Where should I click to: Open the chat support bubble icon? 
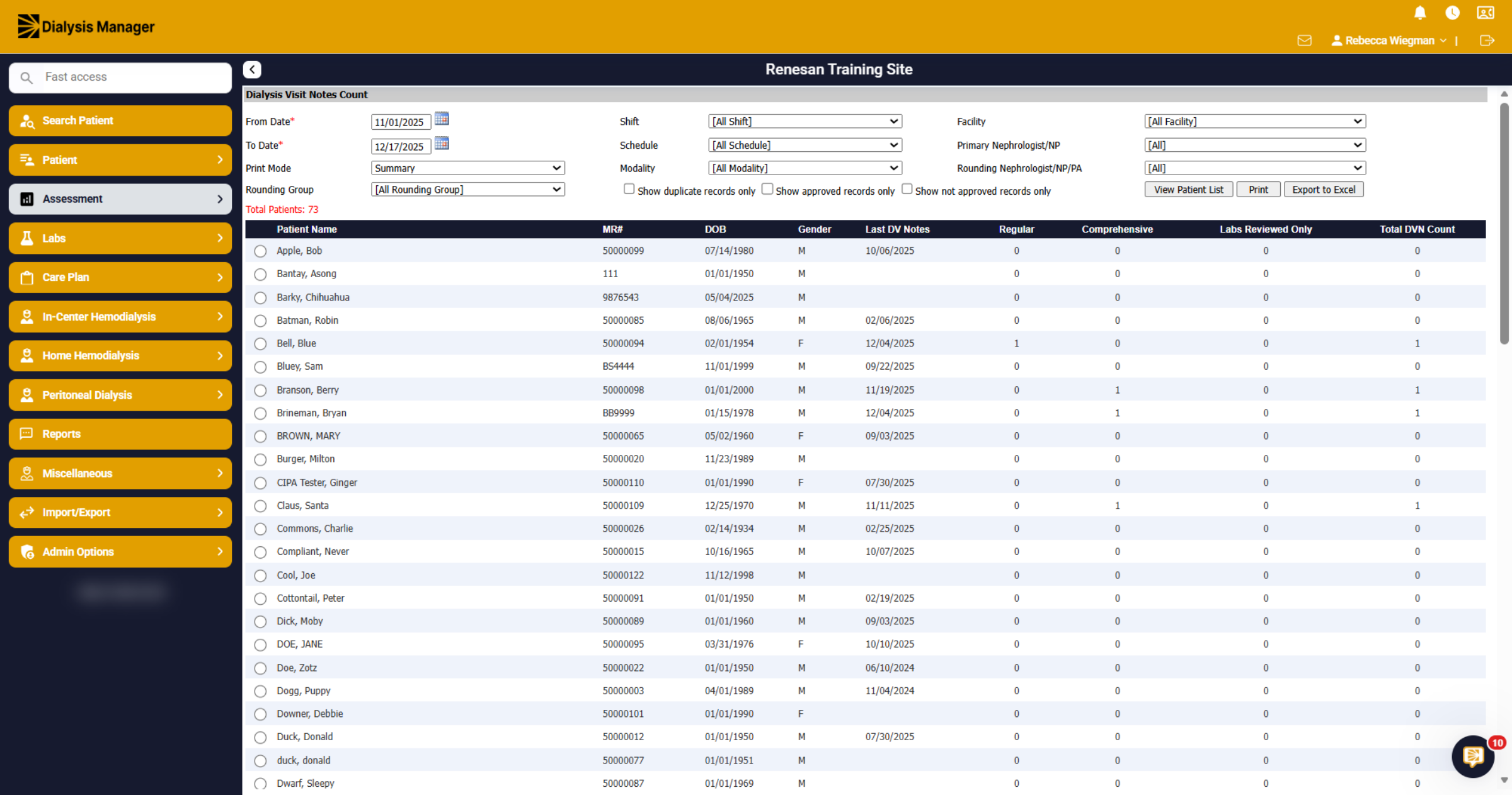(x=1473, y=757)
